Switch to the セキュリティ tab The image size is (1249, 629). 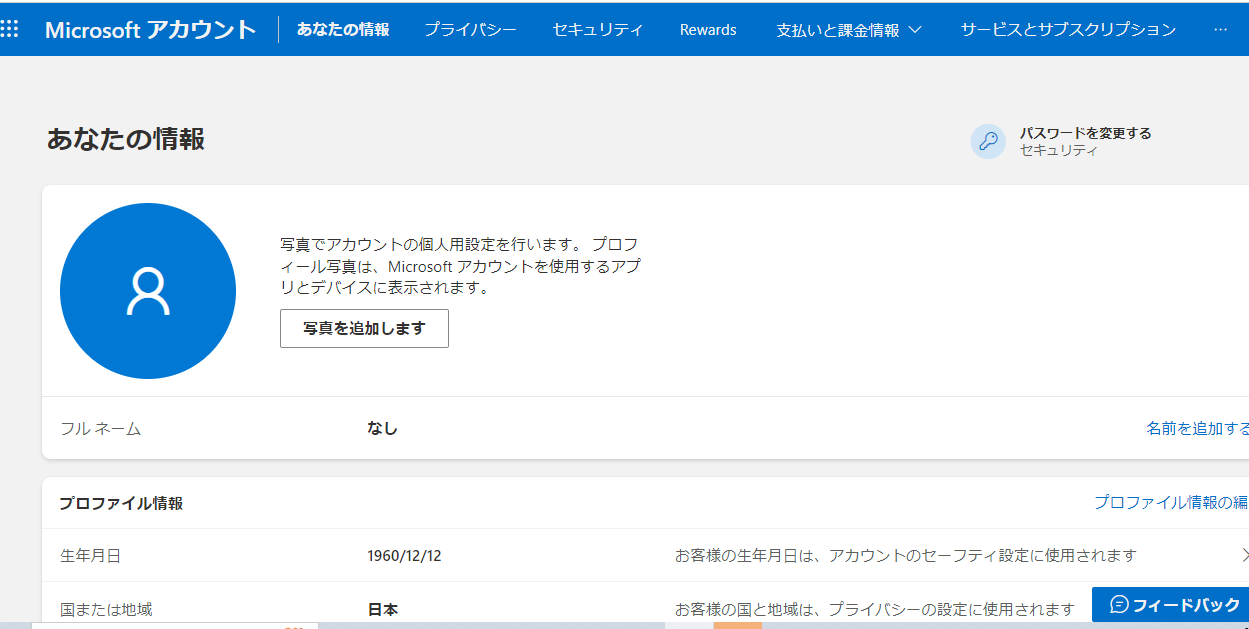pyautogui.click(x=598, y=29)
